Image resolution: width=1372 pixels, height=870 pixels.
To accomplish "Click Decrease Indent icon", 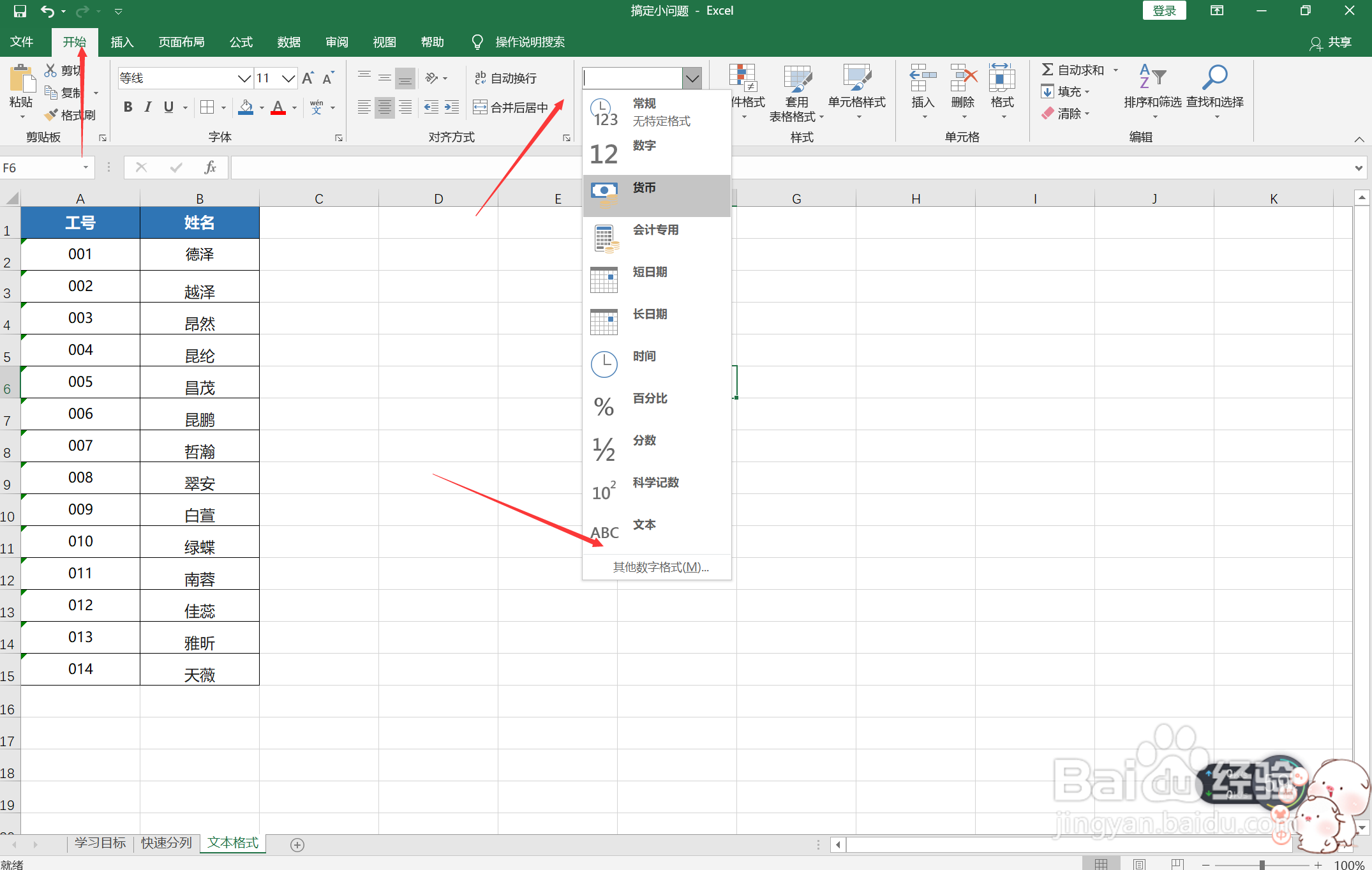I will 431,107.
